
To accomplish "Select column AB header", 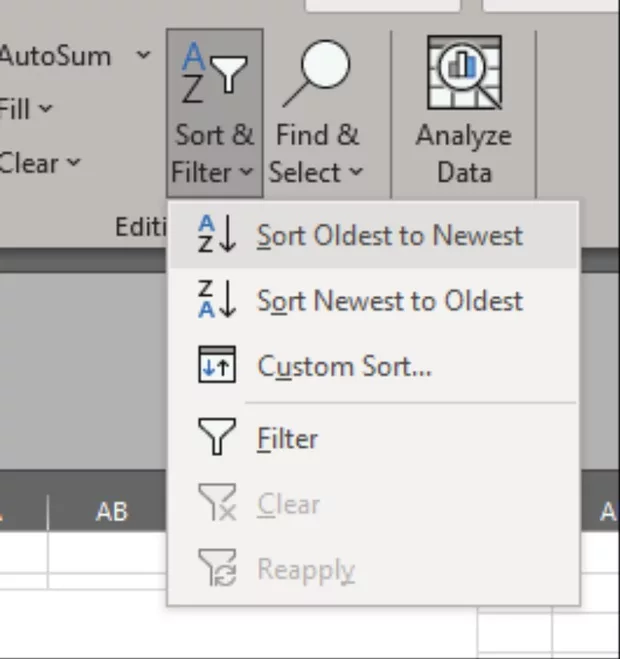I will point(111,512).
